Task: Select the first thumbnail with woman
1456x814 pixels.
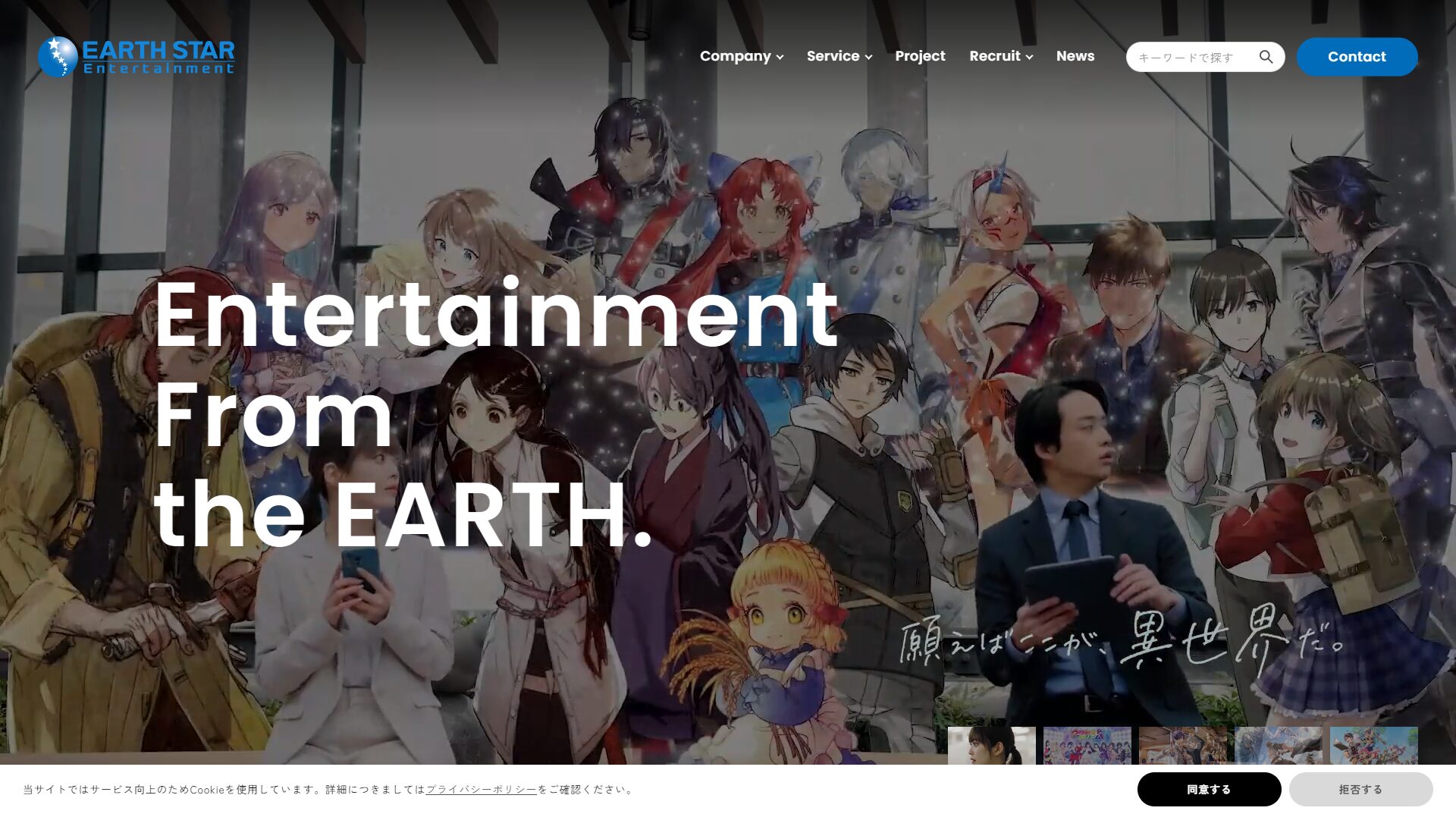Action: [991, 746]
